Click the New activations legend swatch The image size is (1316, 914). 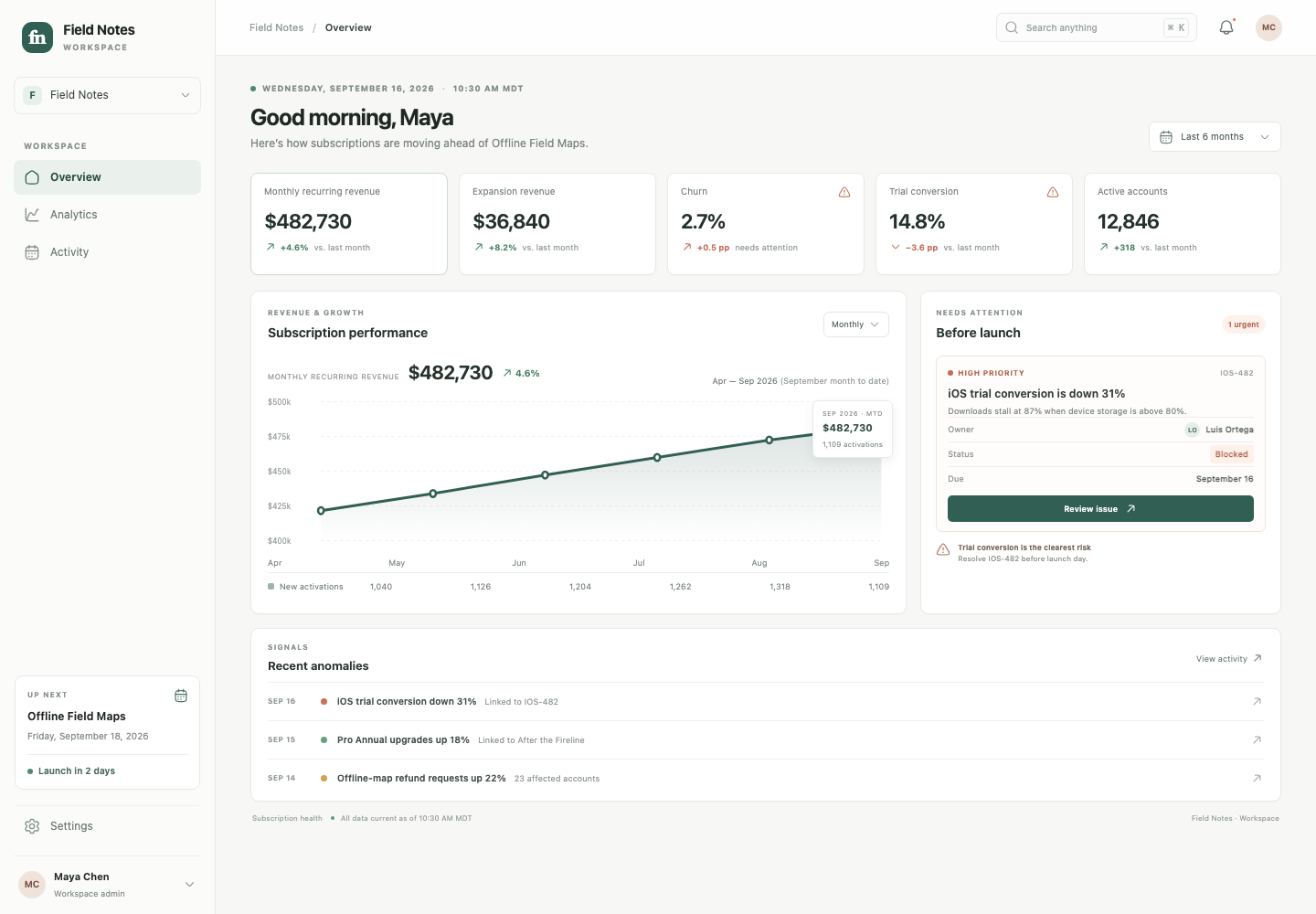tap(271, 587)
